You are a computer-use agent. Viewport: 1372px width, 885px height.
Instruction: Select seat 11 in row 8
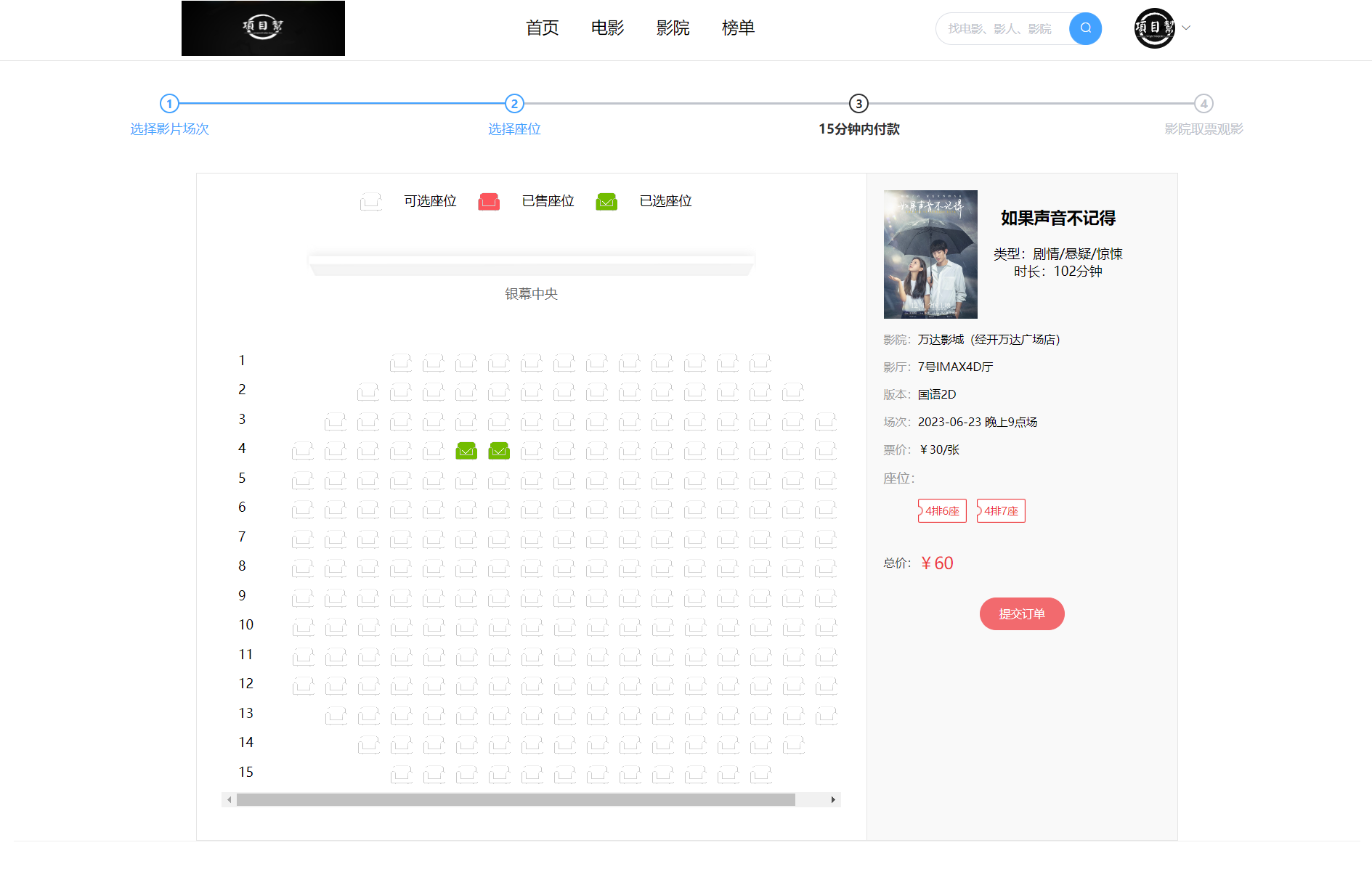pyautogui.click(x=630, y=568)
